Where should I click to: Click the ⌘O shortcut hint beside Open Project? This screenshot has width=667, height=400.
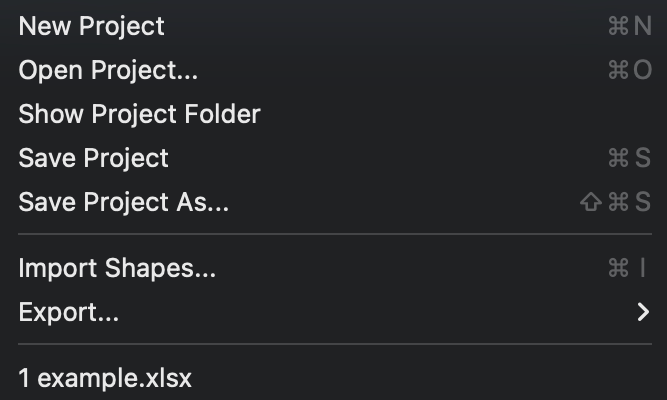pos(630,70)
